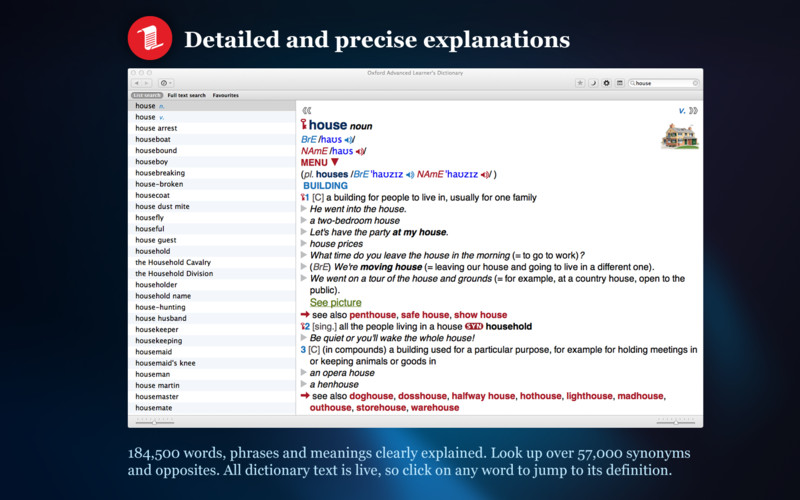This screenshot has width=800, height=500.
Task: Switch to Full text search tab
Action: pos(186,95)
